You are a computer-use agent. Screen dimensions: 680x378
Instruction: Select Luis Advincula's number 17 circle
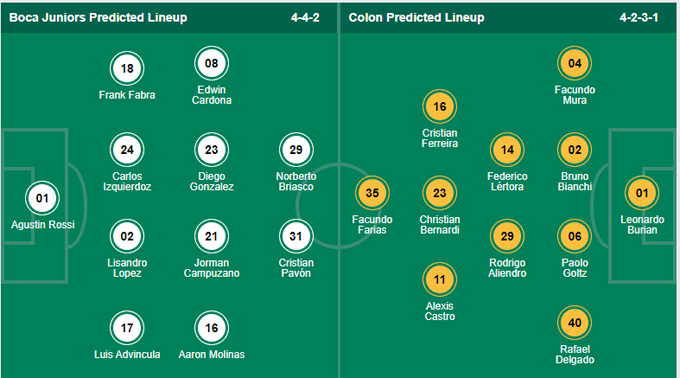pyautogui.click(x=127, y=328)
